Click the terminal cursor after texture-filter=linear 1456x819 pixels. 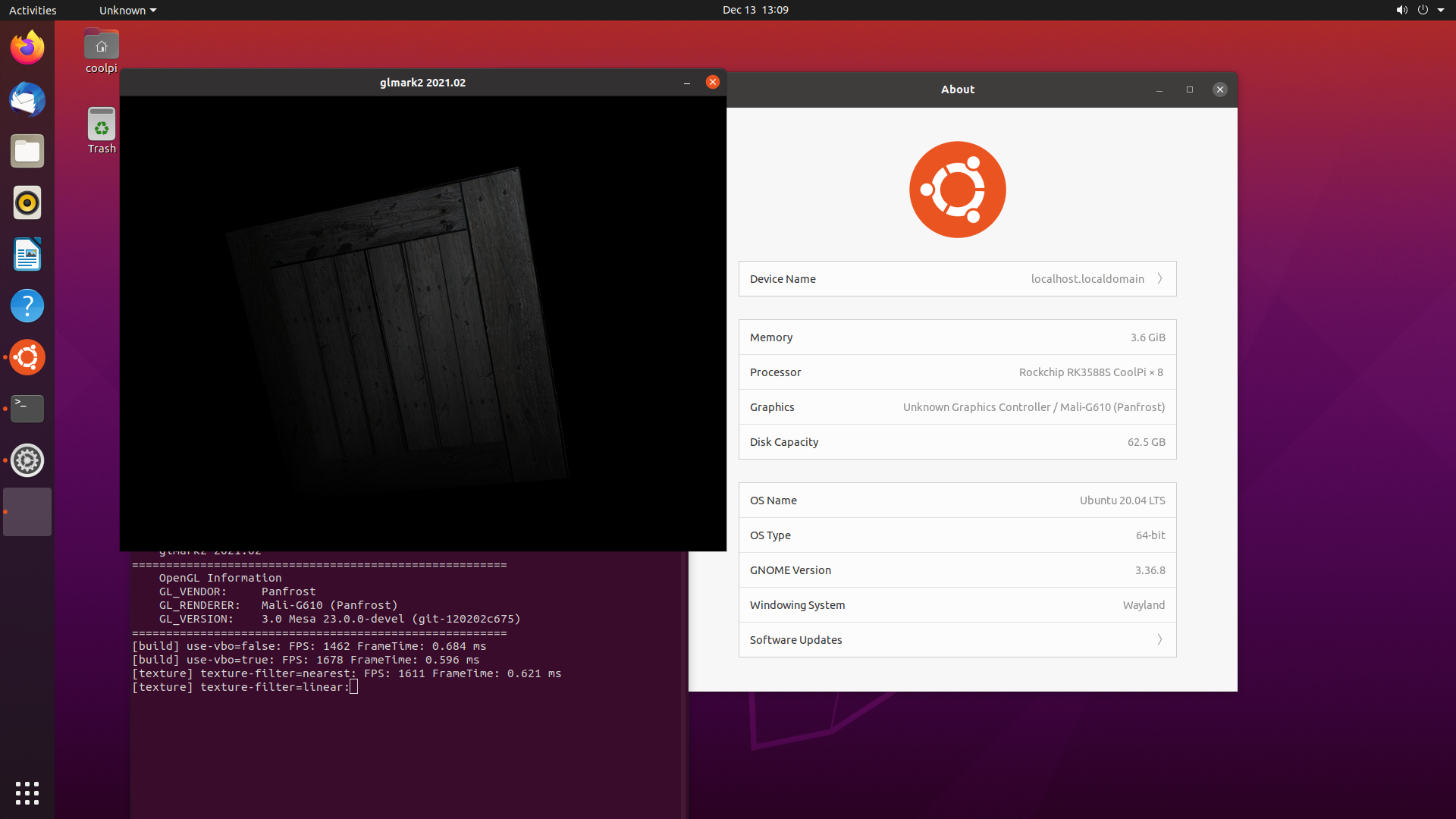tap(353, 687)
